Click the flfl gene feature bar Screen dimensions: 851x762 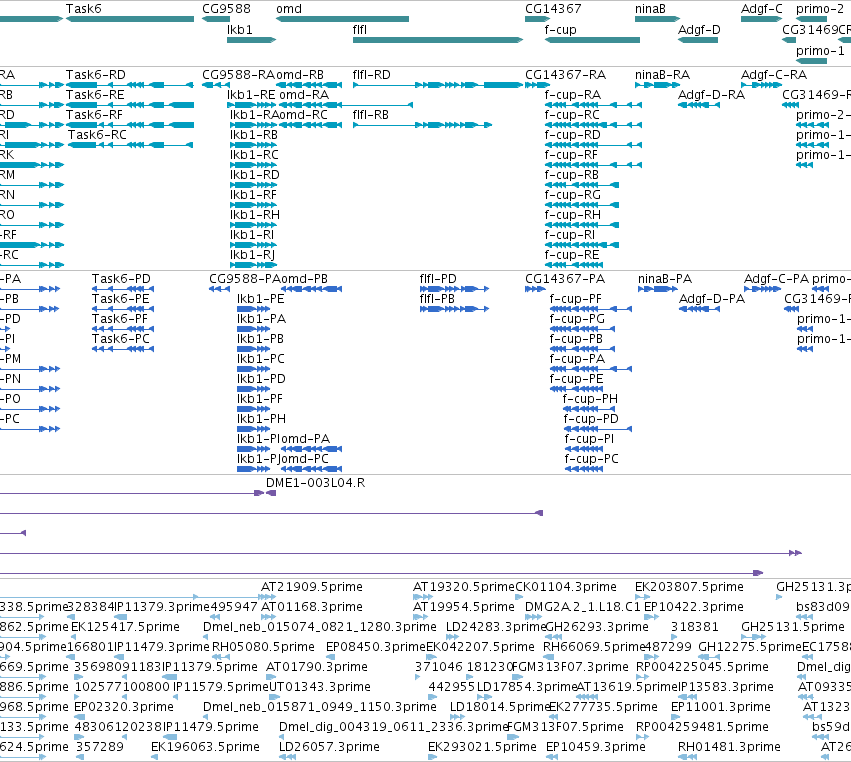(x=437, y=40)
